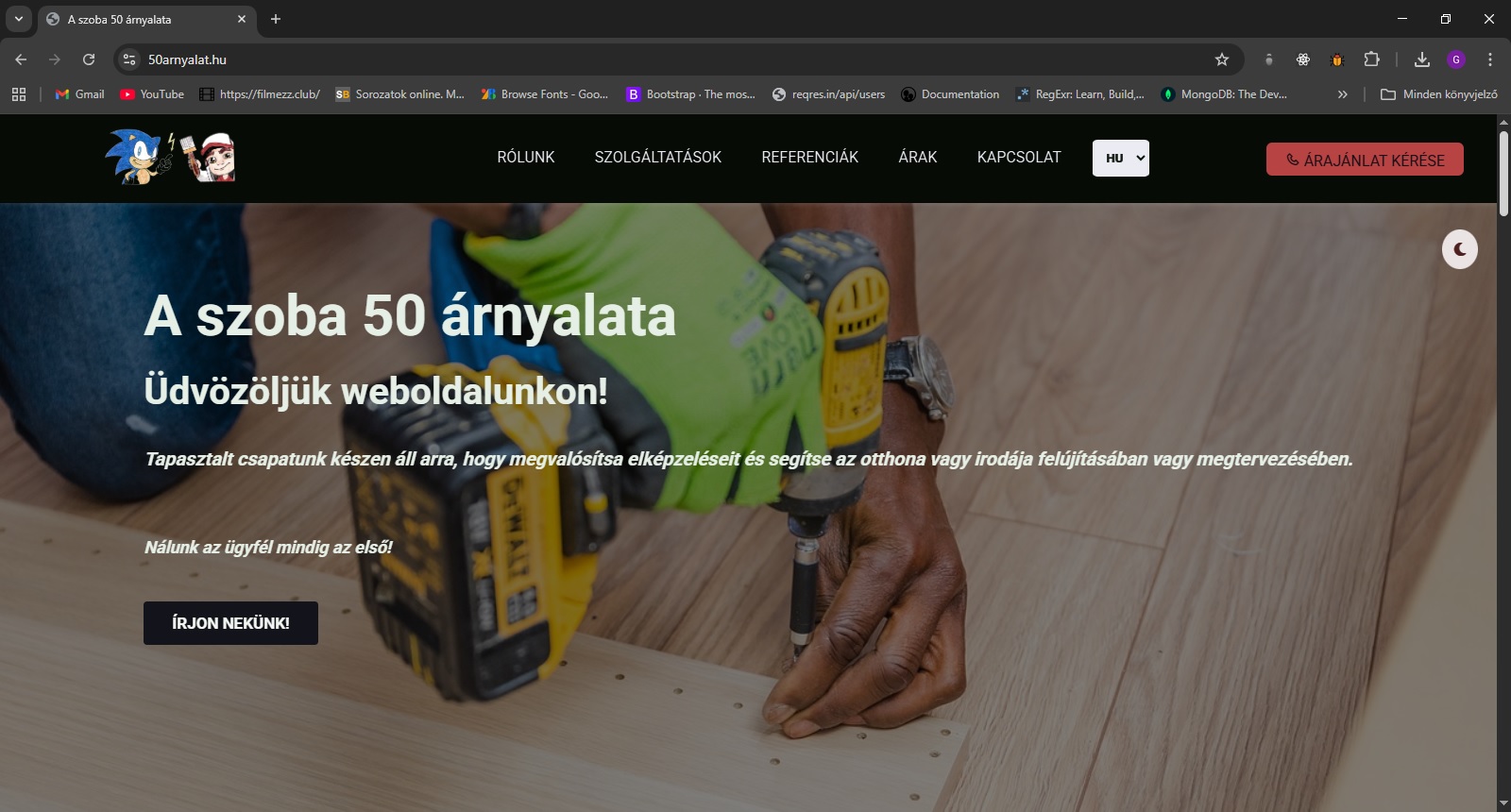Click the gray extension icon left of React icon
The height and width of the screenshot is (812, 1511).
coord(1269,59)
